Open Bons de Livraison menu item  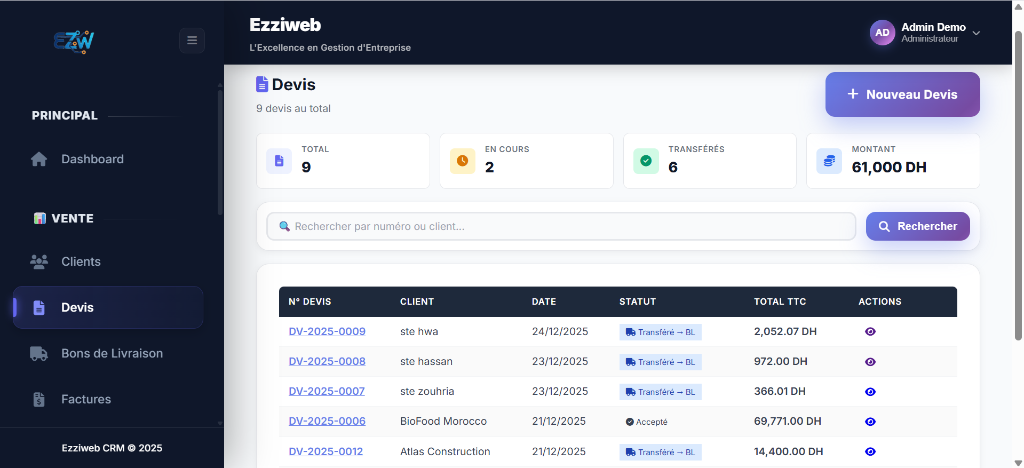(108, 353)
